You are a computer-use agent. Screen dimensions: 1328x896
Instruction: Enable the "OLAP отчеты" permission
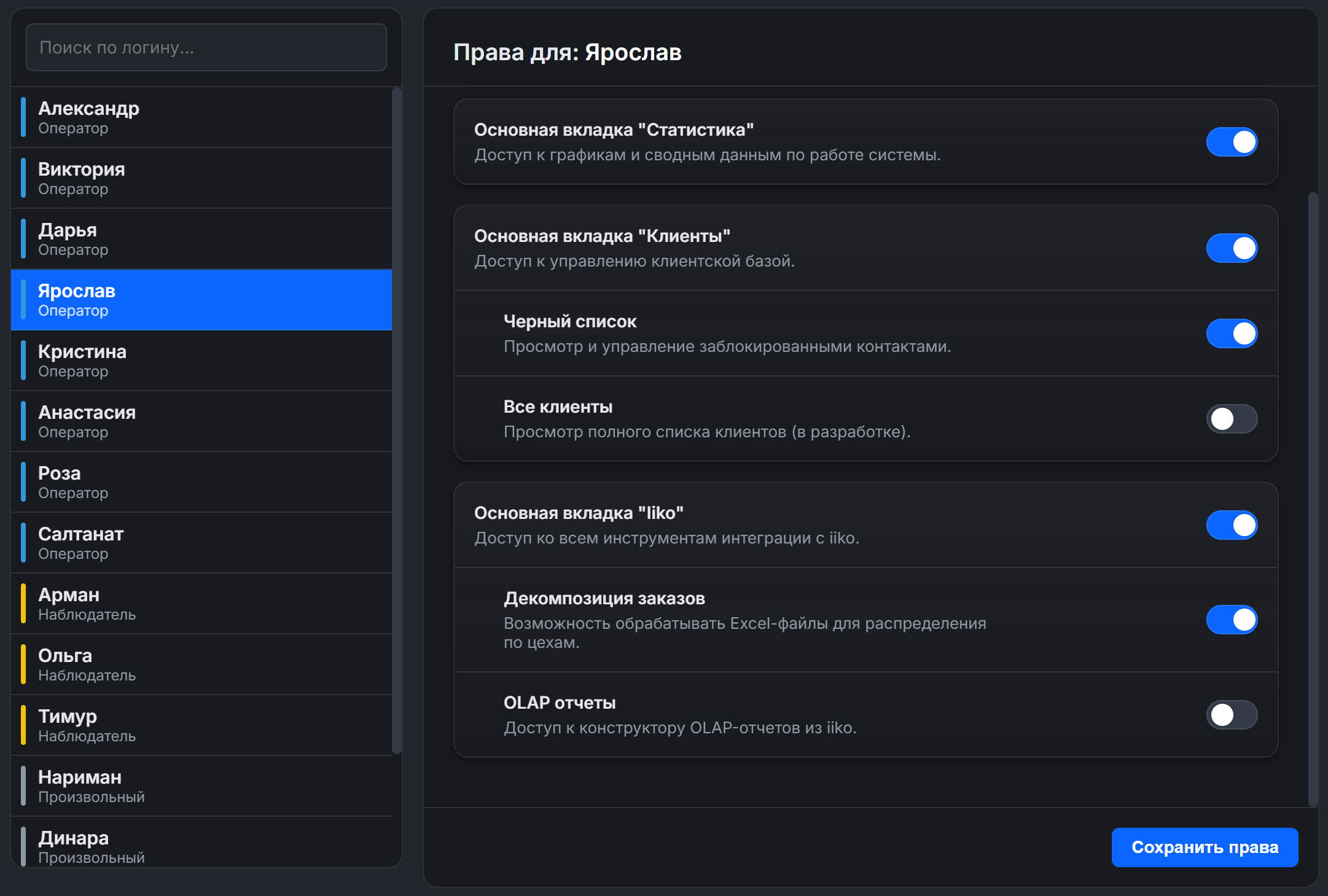click(x=1232, y=715)
